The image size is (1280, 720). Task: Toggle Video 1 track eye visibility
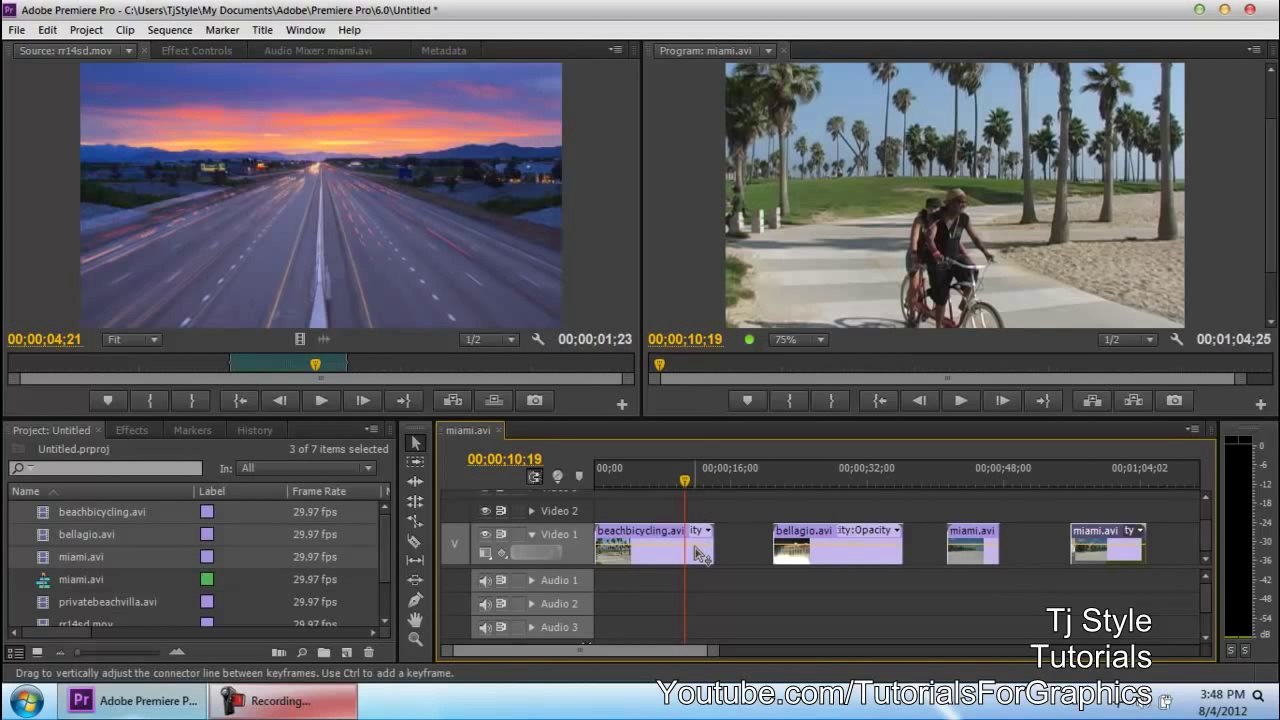485,534
